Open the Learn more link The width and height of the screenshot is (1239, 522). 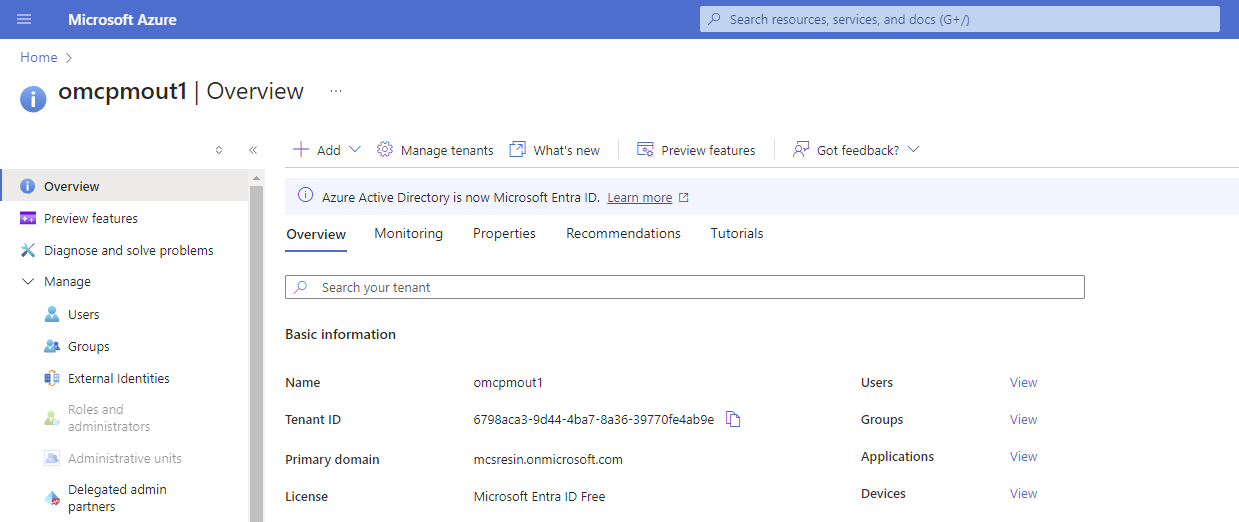click(x=640, y=198)
